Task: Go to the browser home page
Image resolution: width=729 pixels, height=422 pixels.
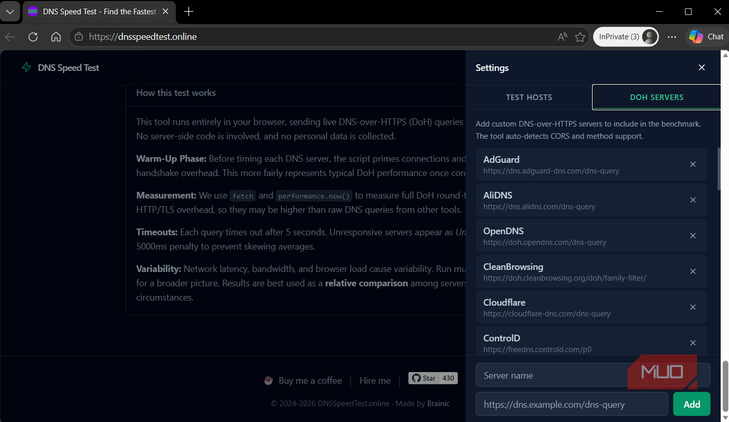Action: click(x=56, y=37)
